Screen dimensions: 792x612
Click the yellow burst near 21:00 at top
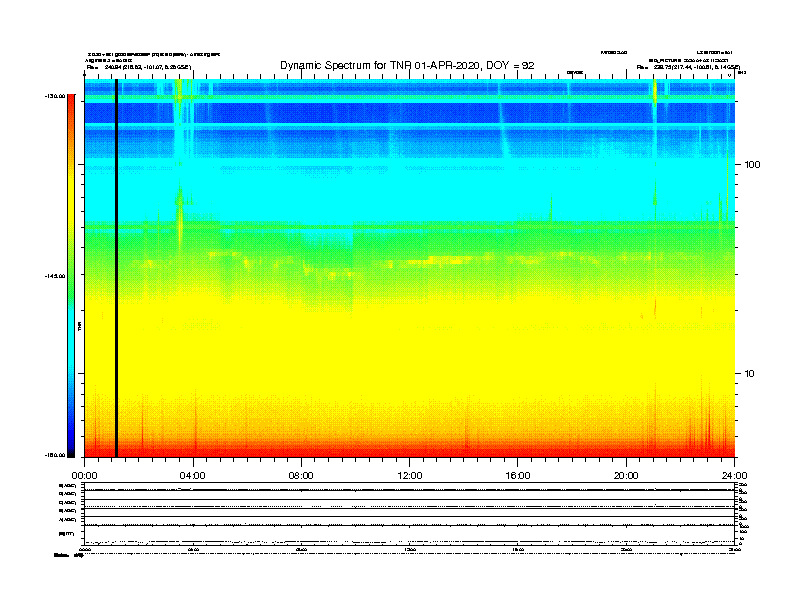click(x=655, y=92)
